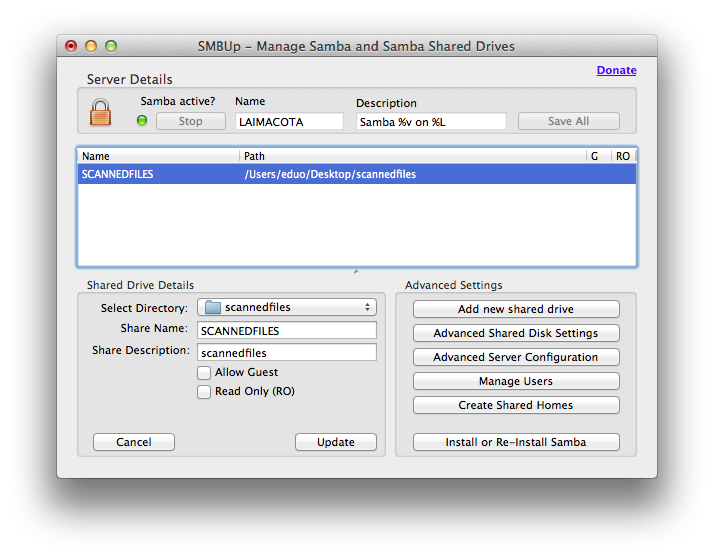Click the folder icon in Select Directory
Image resolution: width=714 pixels, height=557 pixels.
(x=213, y=307)
